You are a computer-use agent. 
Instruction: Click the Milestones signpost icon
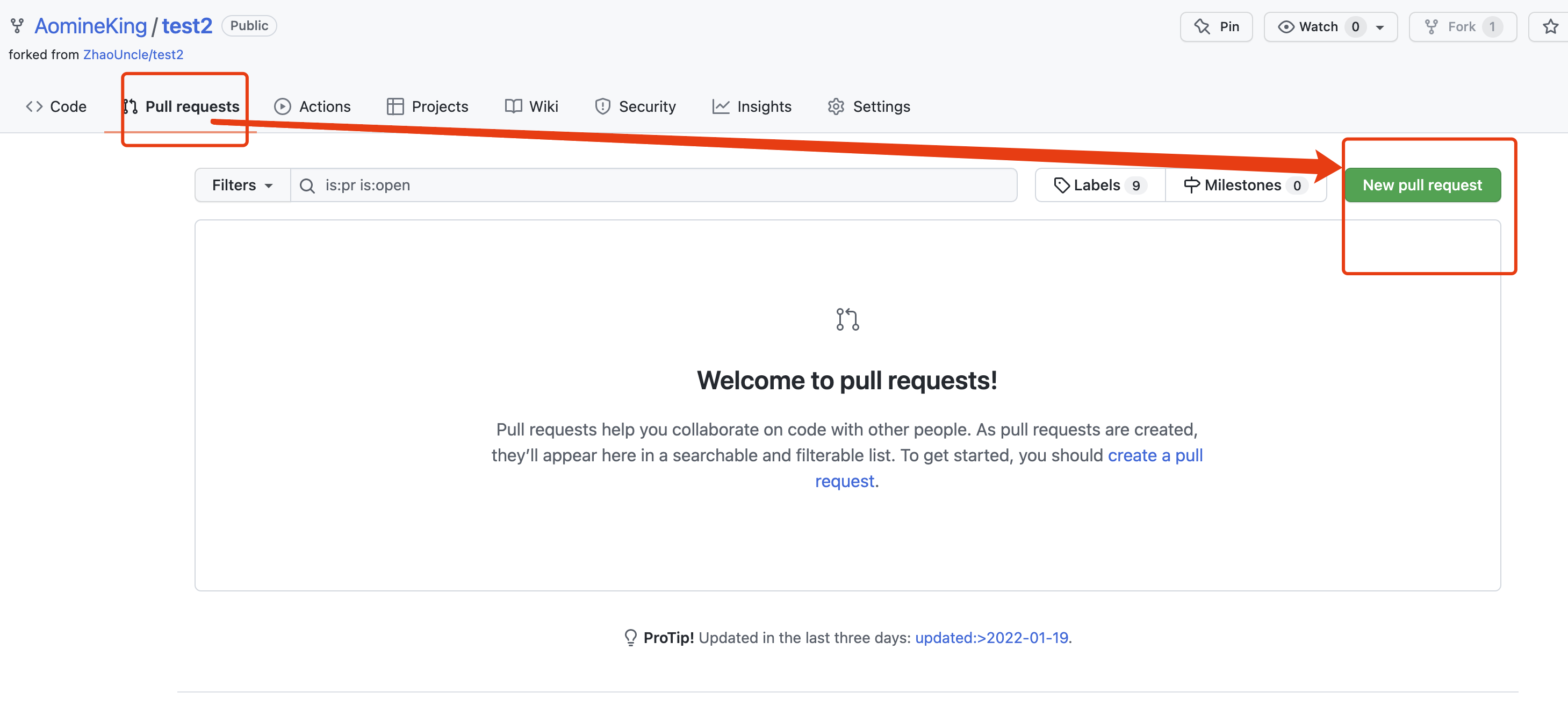(1191, 185)
